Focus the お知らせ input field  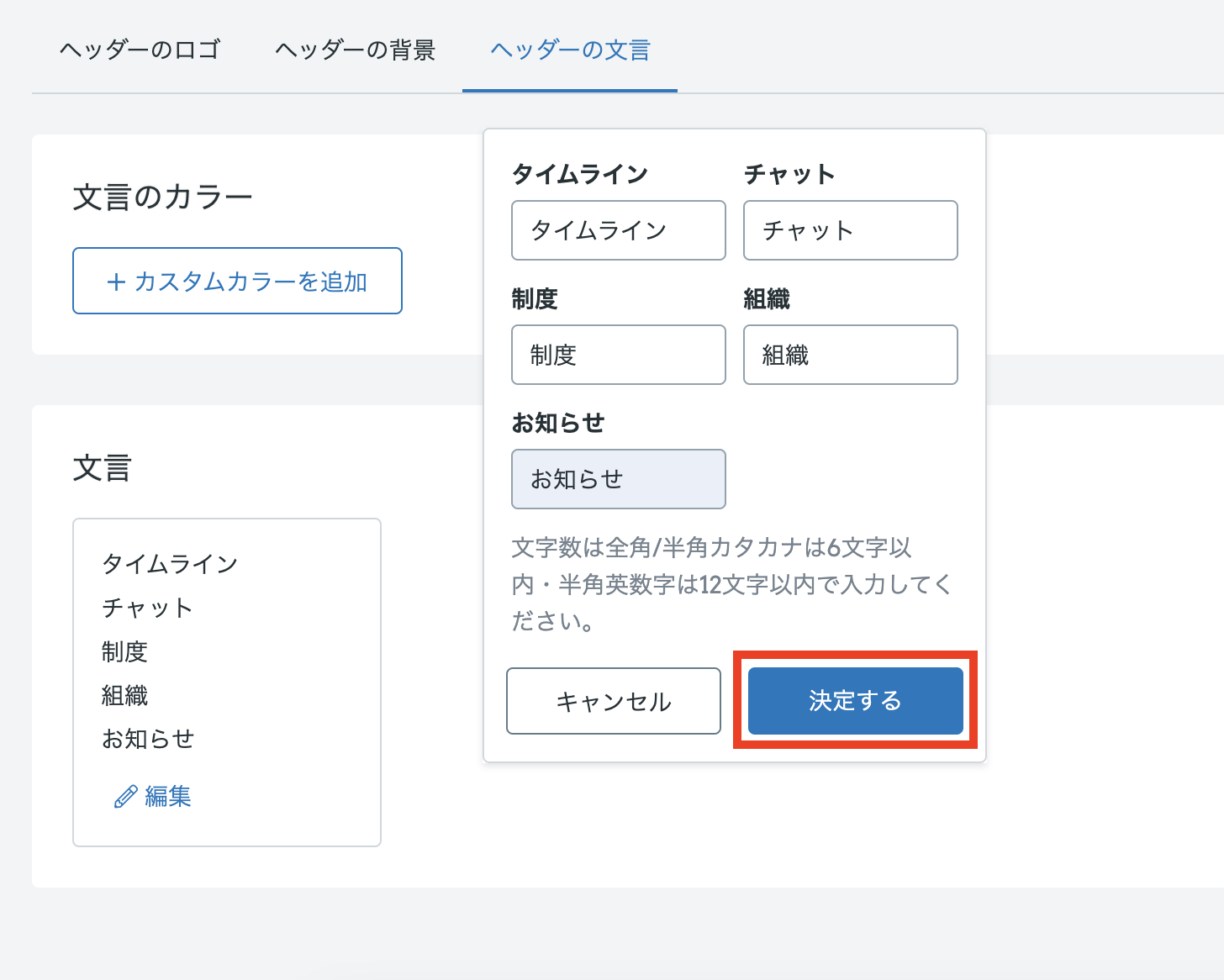619,479
